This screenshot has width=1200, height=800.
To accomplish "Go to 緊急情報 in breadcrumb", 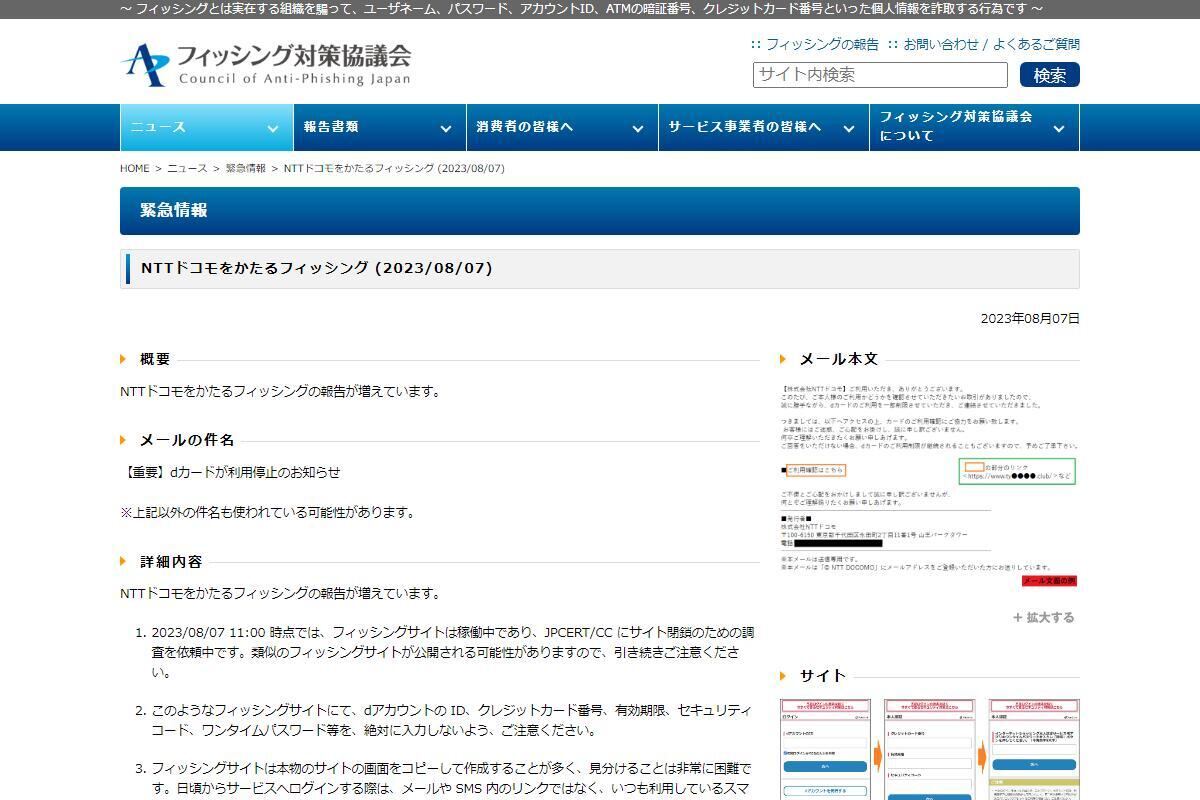I will [246, 168].
